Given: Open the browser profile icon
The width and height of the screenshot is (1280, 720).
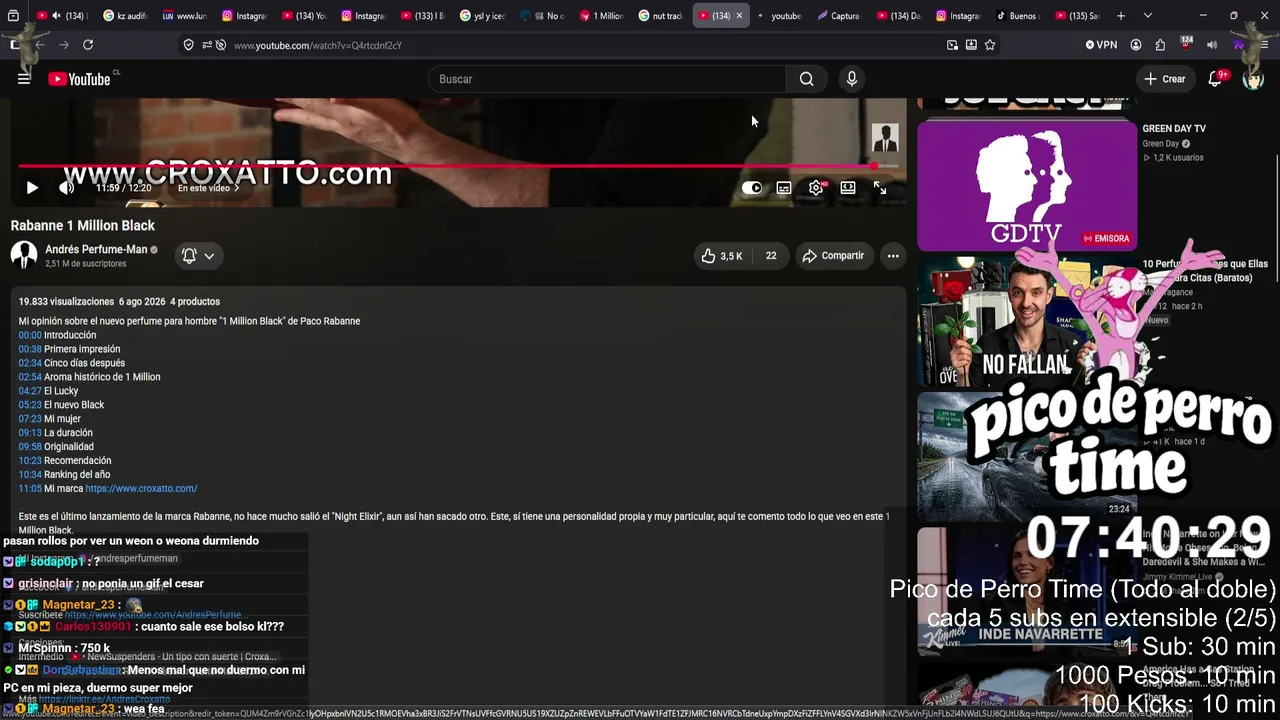Looking at the screenshot, I should pyautogui.click(x=1136, y=45).
